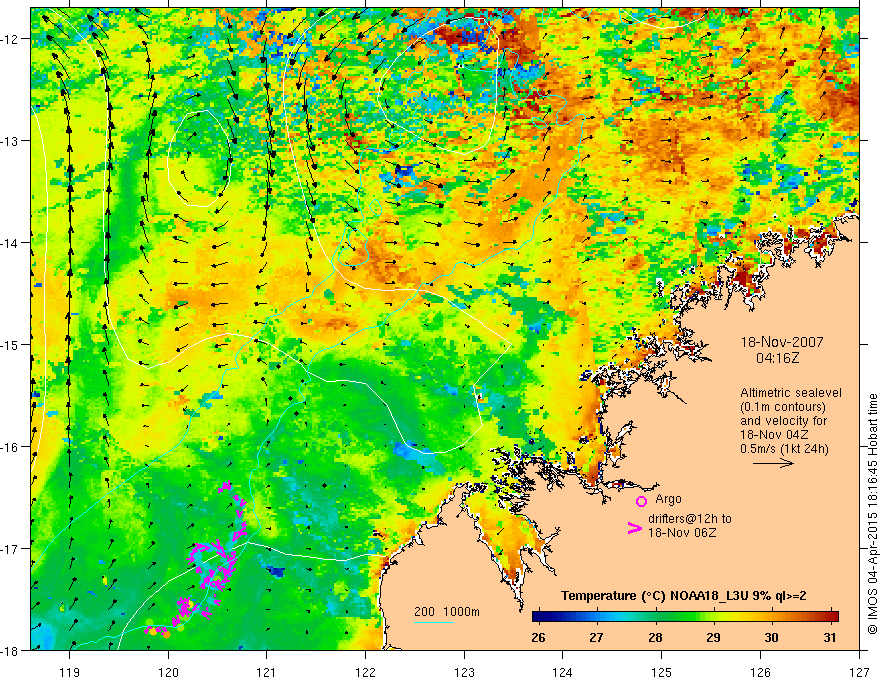
Task: Click the color bar '28' tick label
Action: [655, 637]
